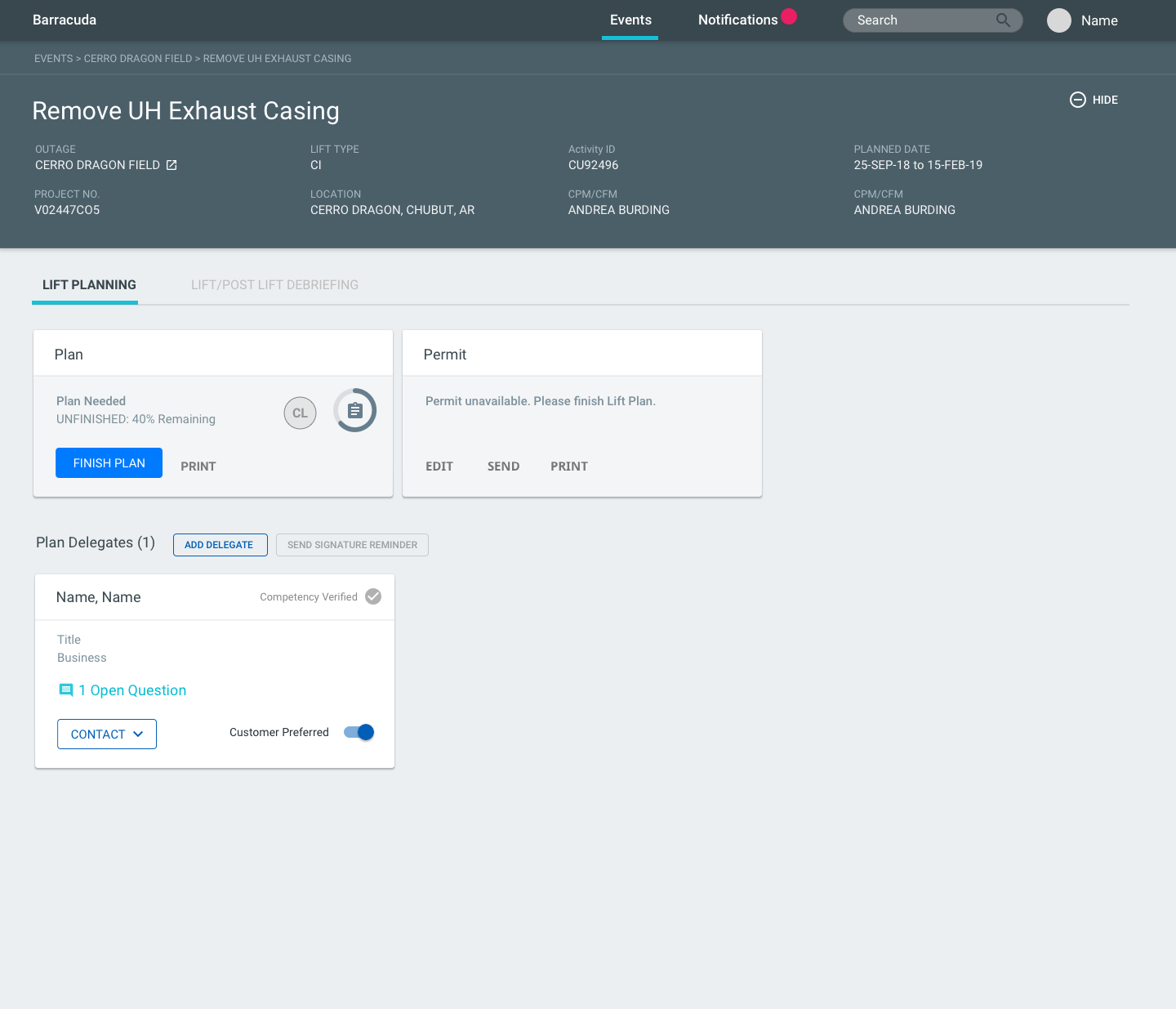Collapse header with HIDE button
1176x1009 pixels.
(x=1094, y=100)
